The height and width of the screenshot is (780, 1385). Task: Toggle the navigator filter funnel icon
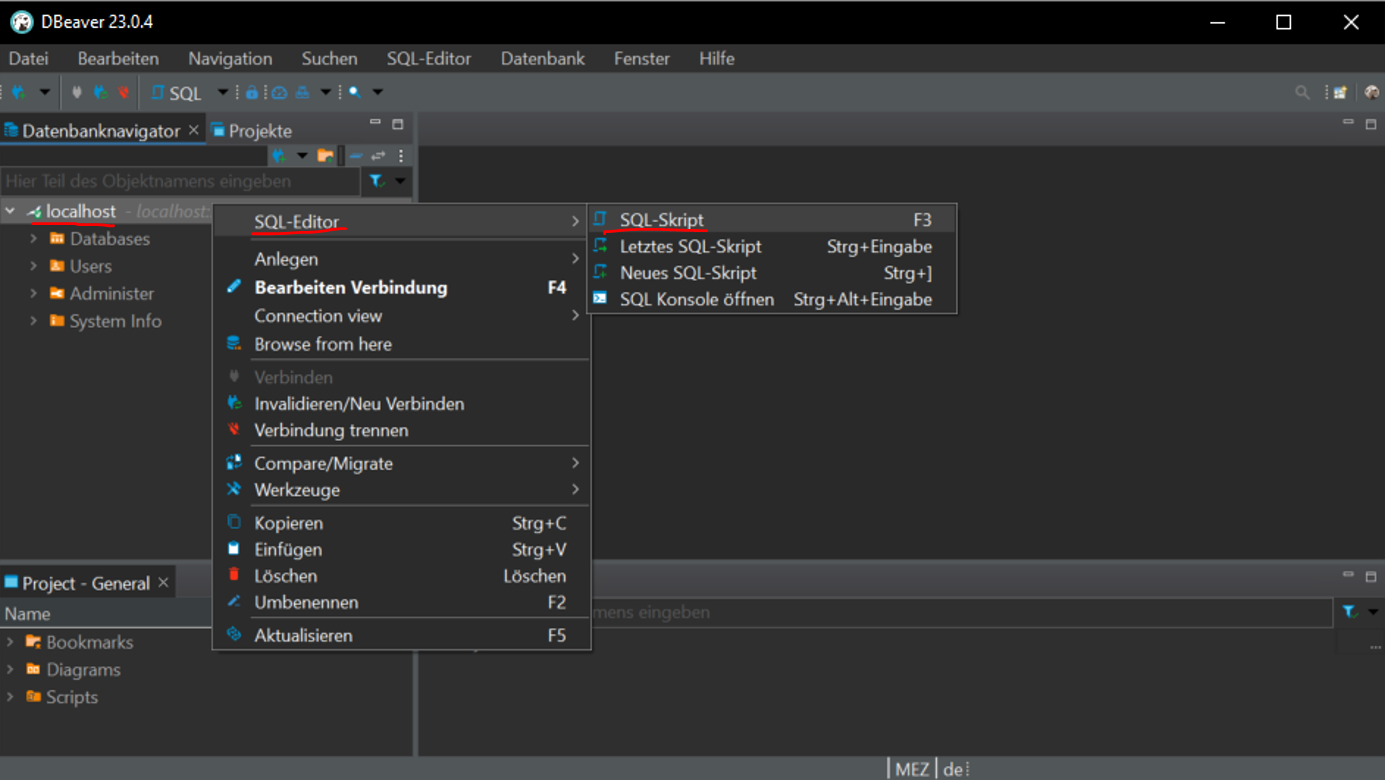[377, 181]
